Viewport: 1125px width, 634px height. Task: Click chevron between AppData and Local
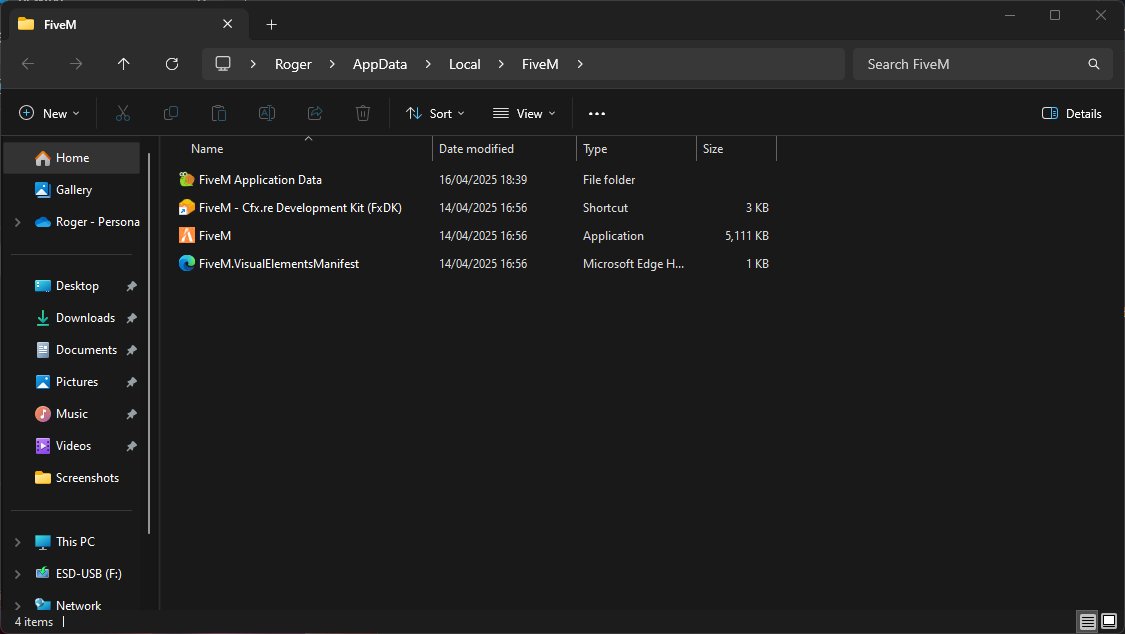(428, 64)
